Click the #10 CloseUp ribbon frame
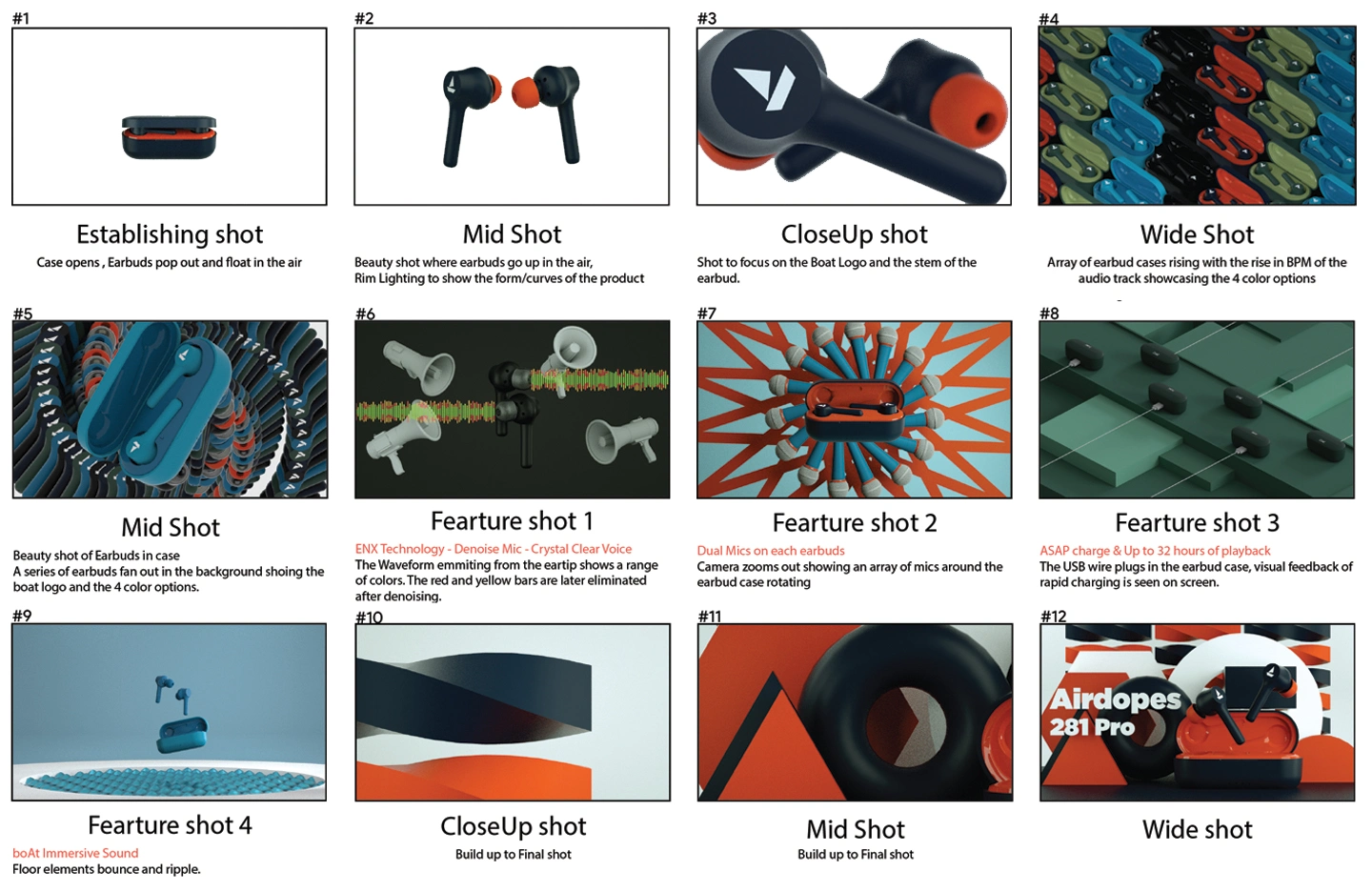The height and width of the screenshot is (892, 1372). pos(513,712)
